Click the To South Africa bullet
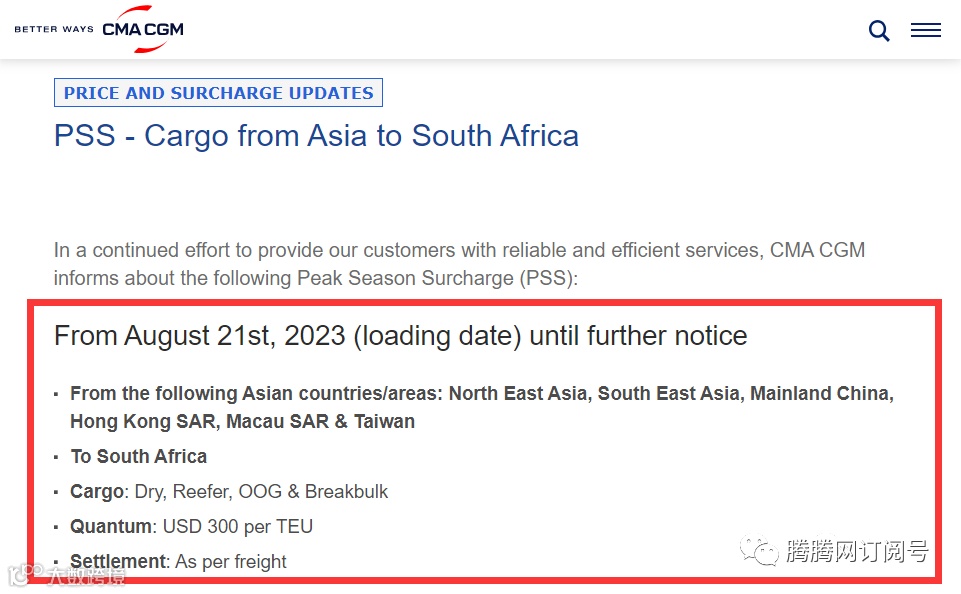 (138, 456)
